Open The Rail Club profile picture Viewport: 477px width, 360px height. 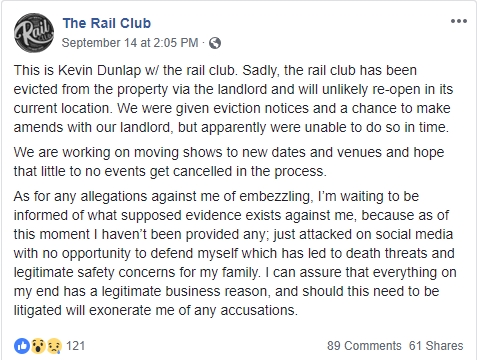coord(34,33)
